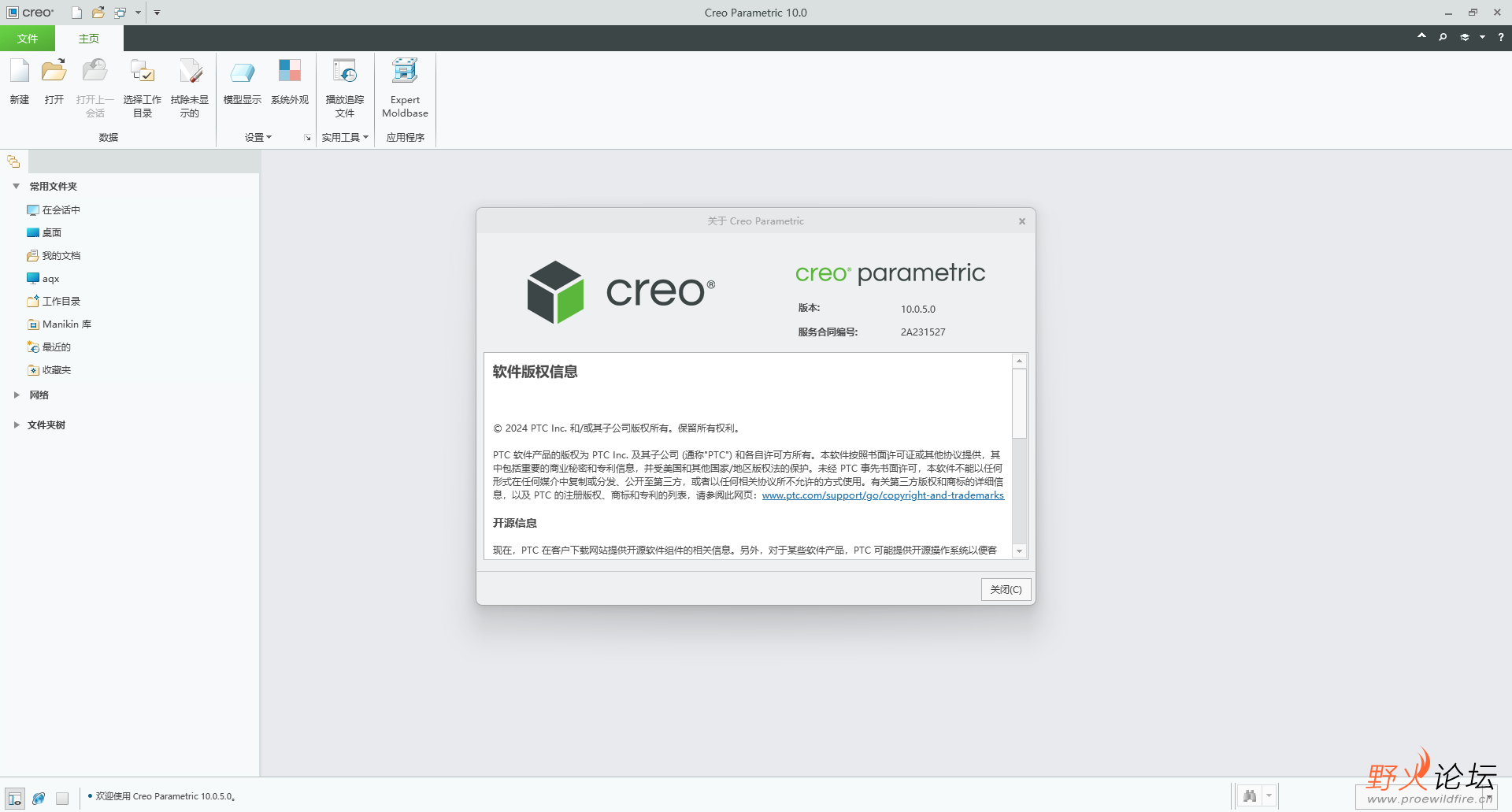Viewport: 1512px width, 812px height.
Task: Expand the 设置 group dropdown
Action: pyautogui.click(x=258, y=137)
